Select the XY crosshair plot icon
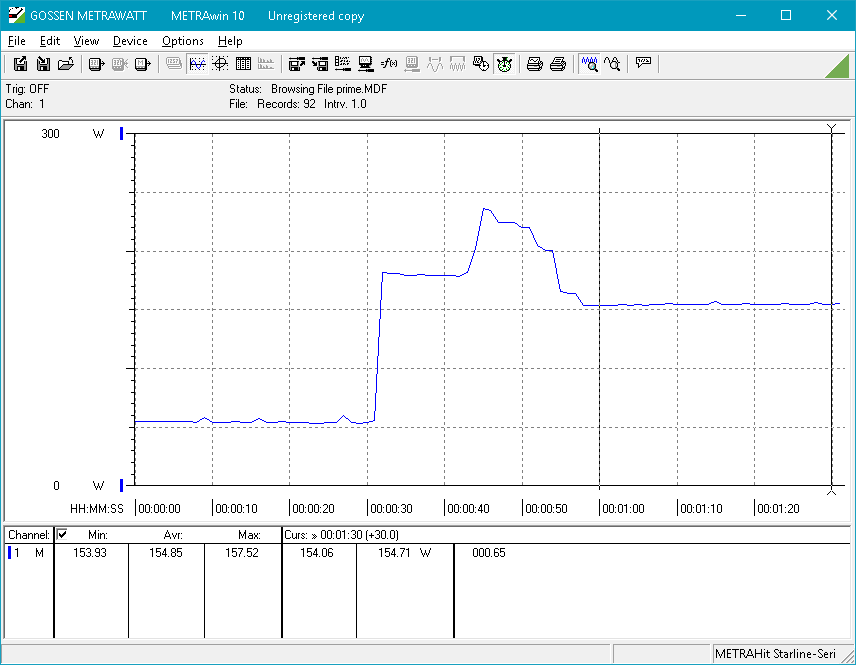This screenshot has height=665, width=856. (x=220, y=64)
